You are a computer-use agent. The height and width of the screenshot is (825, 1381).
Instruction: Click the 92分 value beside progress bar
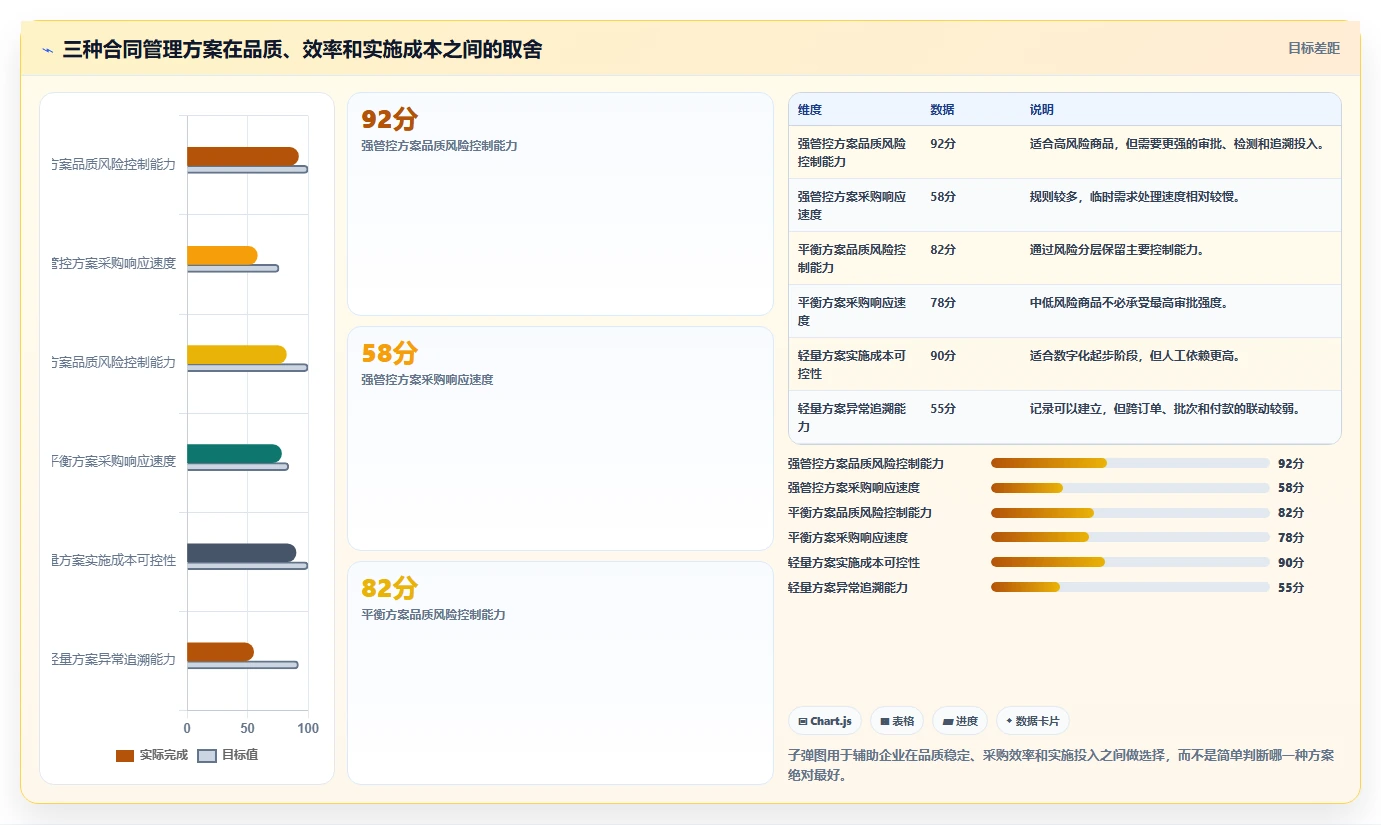pyautogui.click(x=1291, y=464)
